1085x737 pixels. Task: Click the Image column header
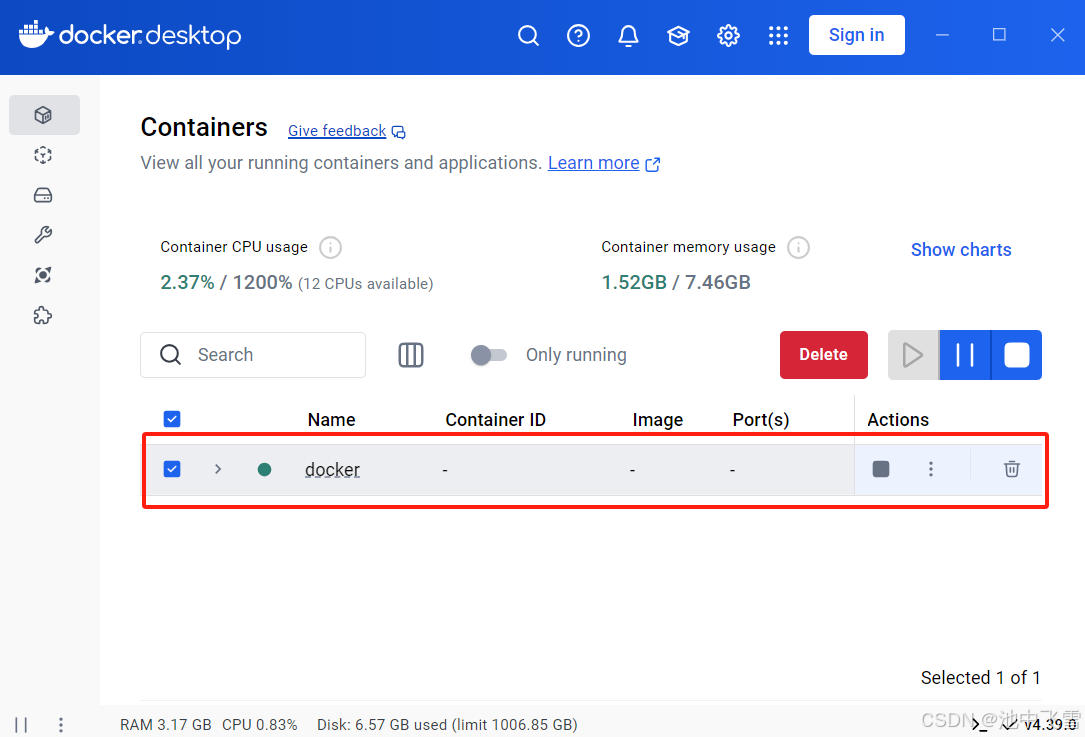657,420
